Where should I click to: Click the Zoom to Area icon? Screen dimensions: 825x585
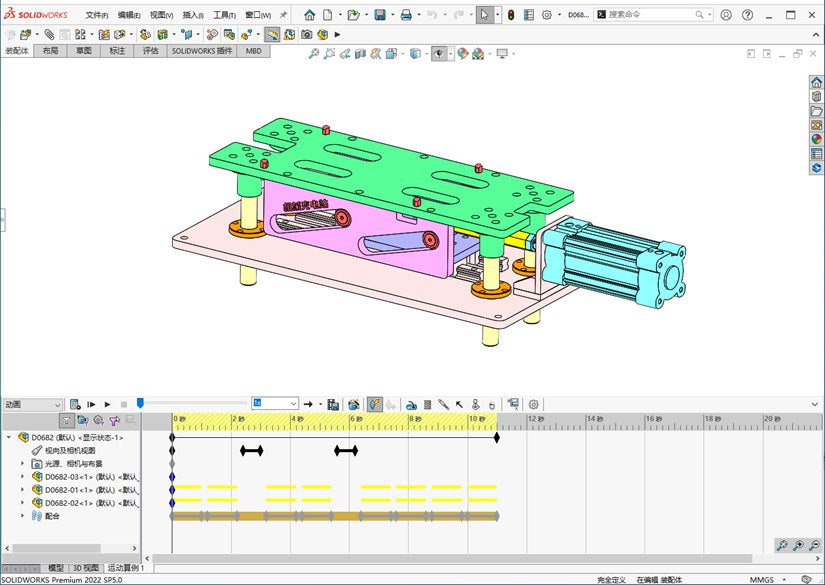coord(329,53)
